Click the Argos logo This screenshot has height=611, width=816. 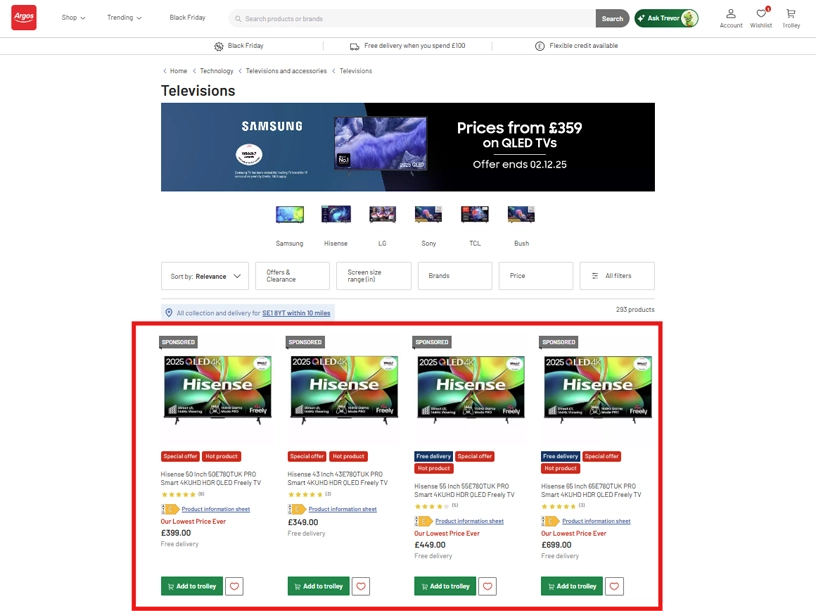click(x=24, y=18)
